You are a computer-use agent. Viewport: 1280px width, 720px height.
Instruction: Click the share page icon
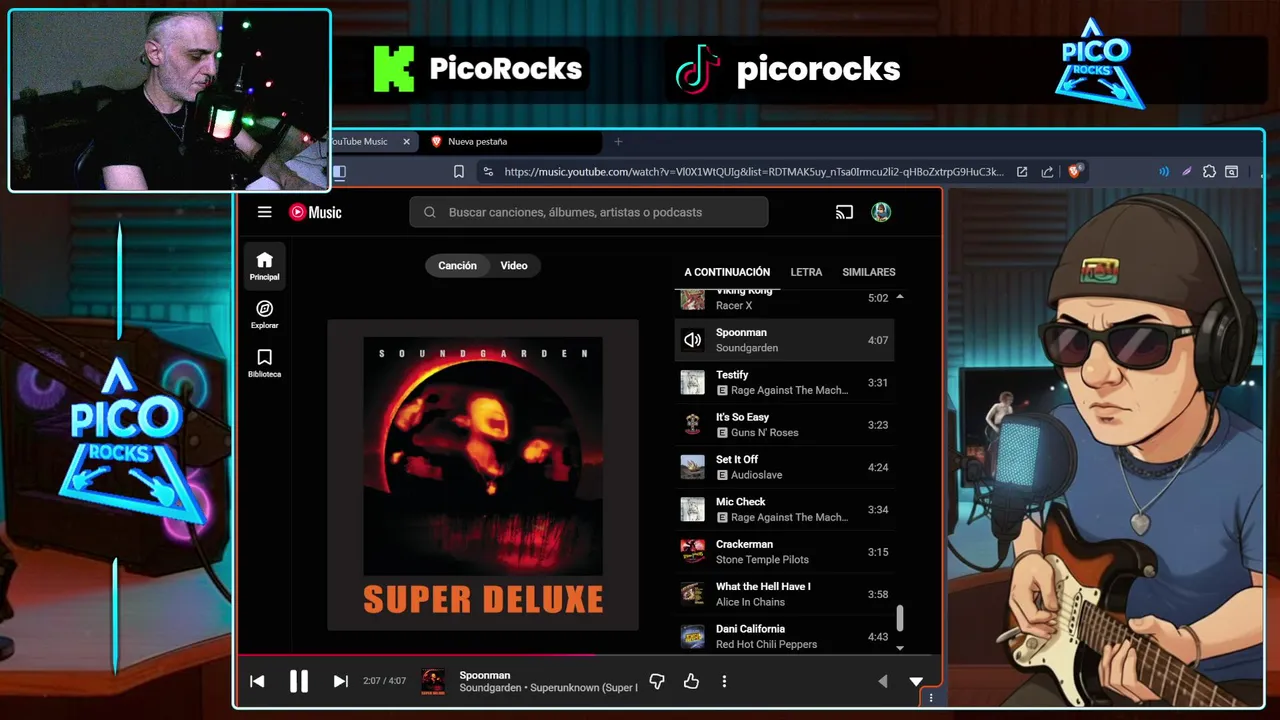click(1047, 172)
